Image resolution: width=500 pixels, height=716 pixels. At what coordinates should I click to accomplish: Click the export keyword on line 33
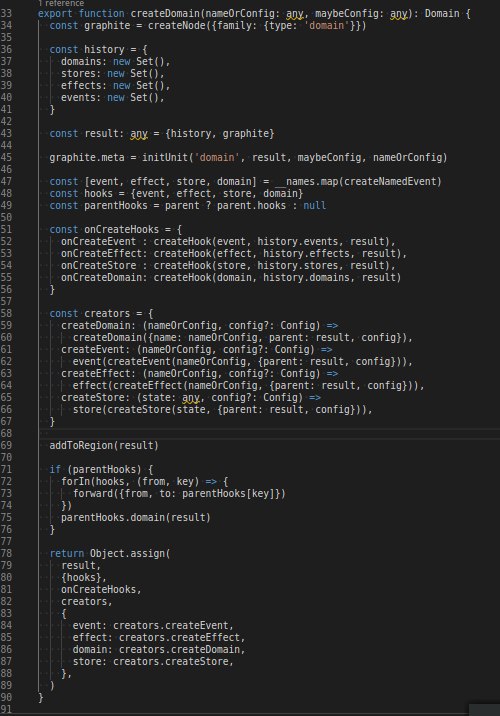pos(55,14)
